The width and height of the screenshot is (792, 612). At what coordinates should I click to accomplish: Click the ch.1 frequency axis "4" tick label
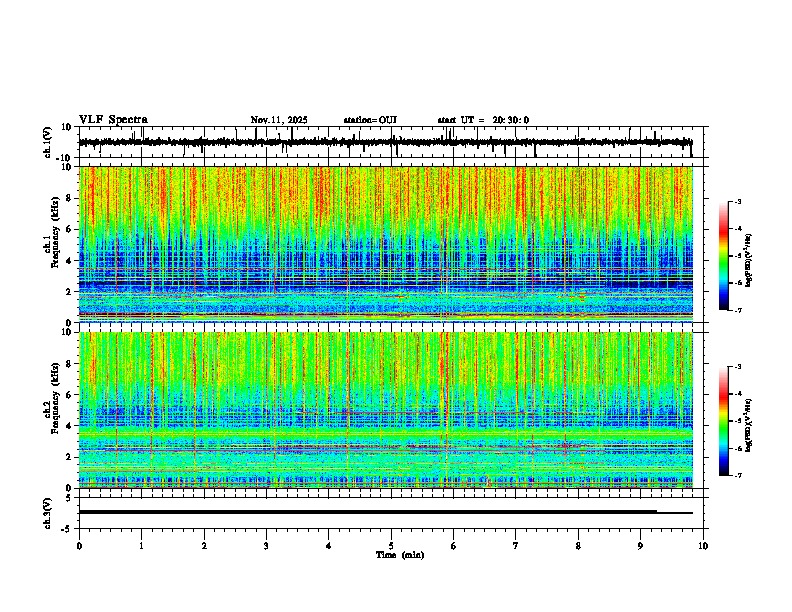[x=70, y=261]
